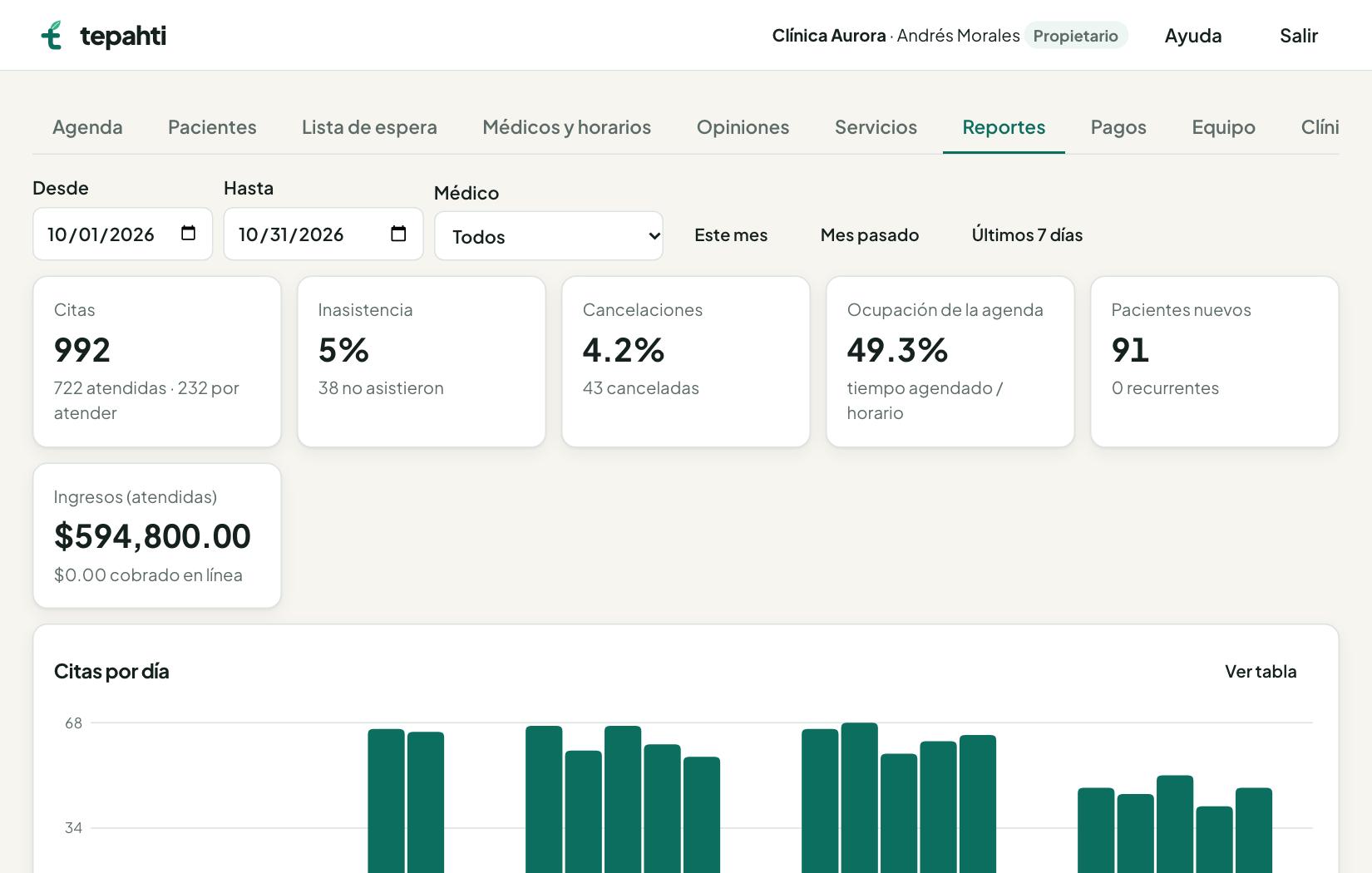Click the Inasistencia value 5%
The image size is (1372, 873).
[x=343, y=349]
